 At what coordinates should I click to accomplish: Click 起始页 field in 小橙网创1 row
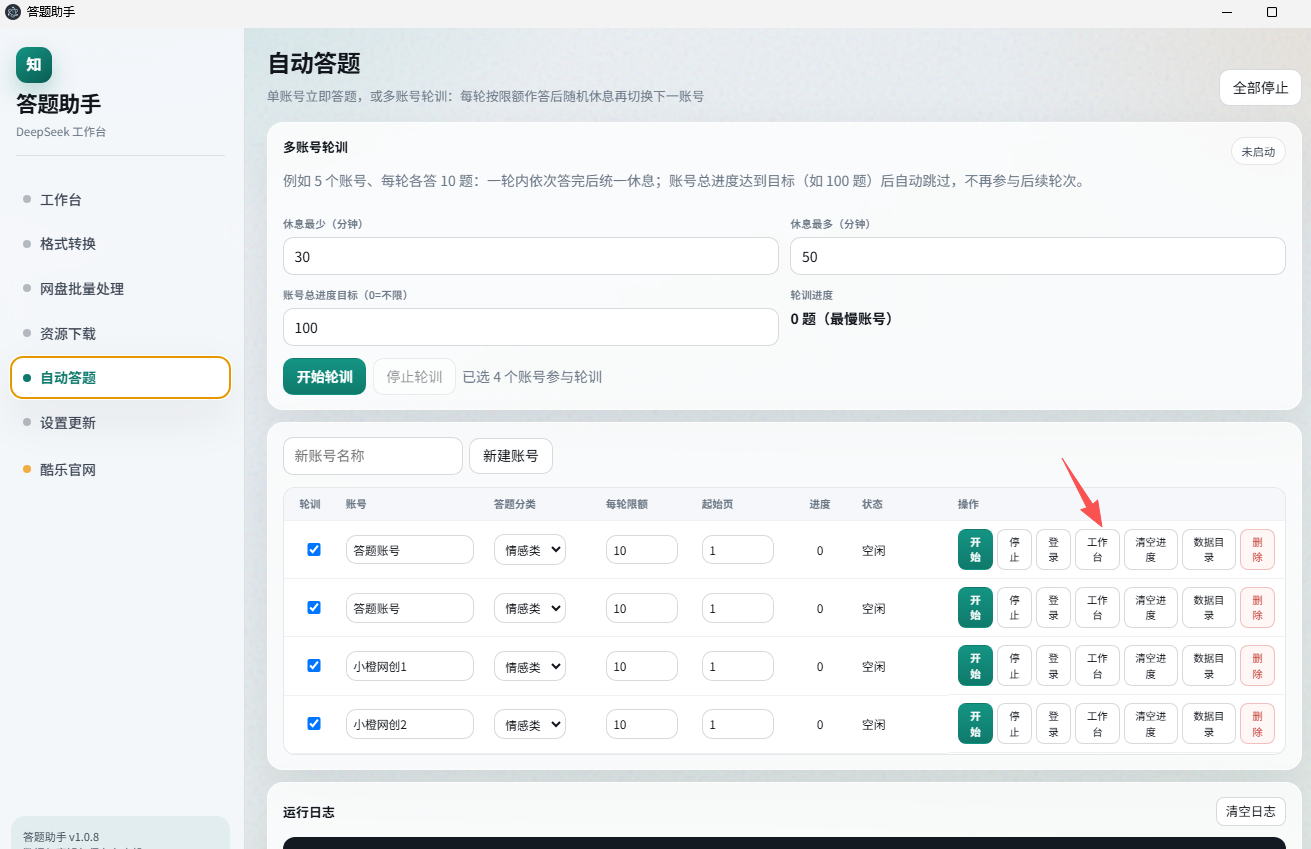[738, 666]
